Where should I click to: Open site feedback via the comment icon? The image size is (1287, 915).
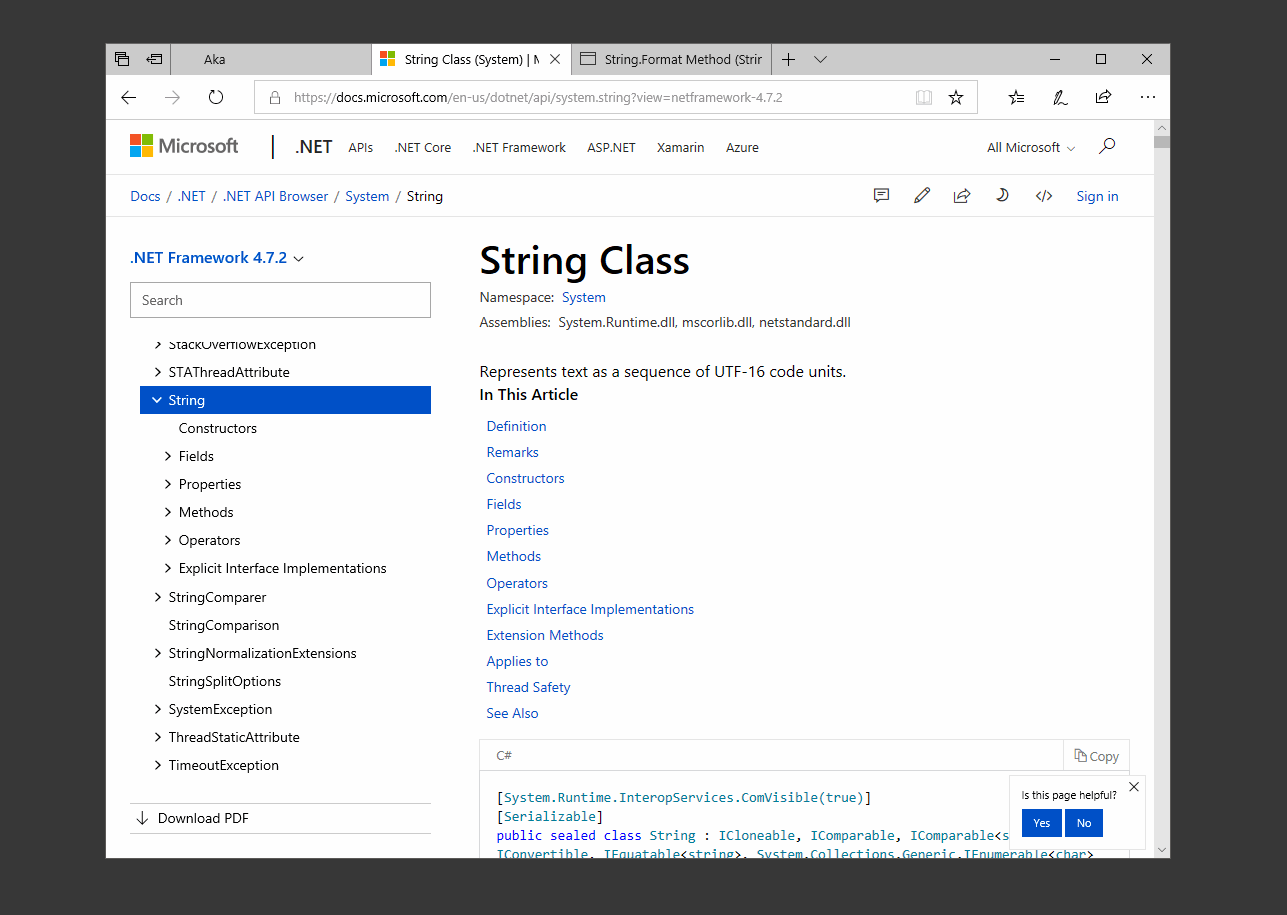[x=881, y=196]
